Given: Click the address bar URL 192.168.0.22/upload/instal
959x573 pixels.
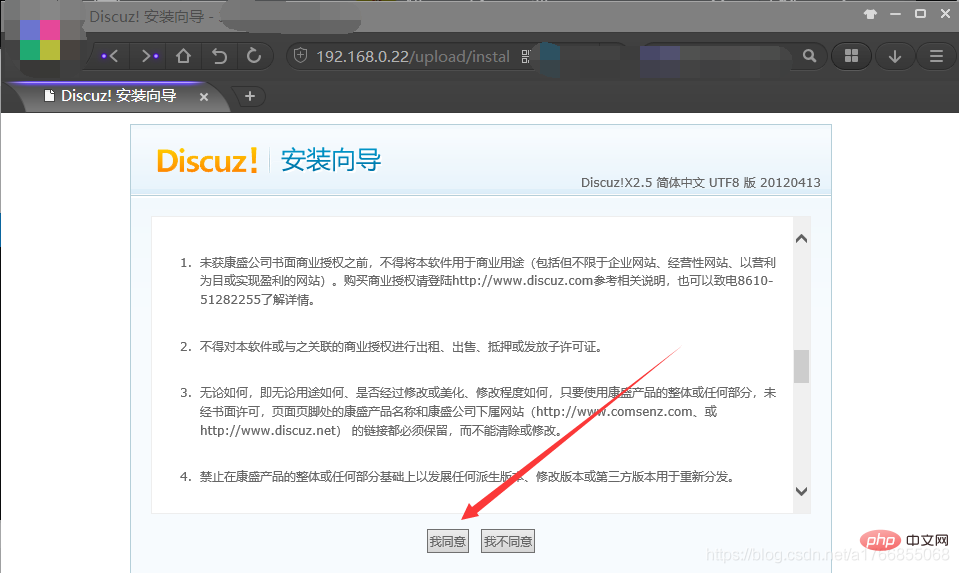Looking at the screenshot, I should 413,56.
